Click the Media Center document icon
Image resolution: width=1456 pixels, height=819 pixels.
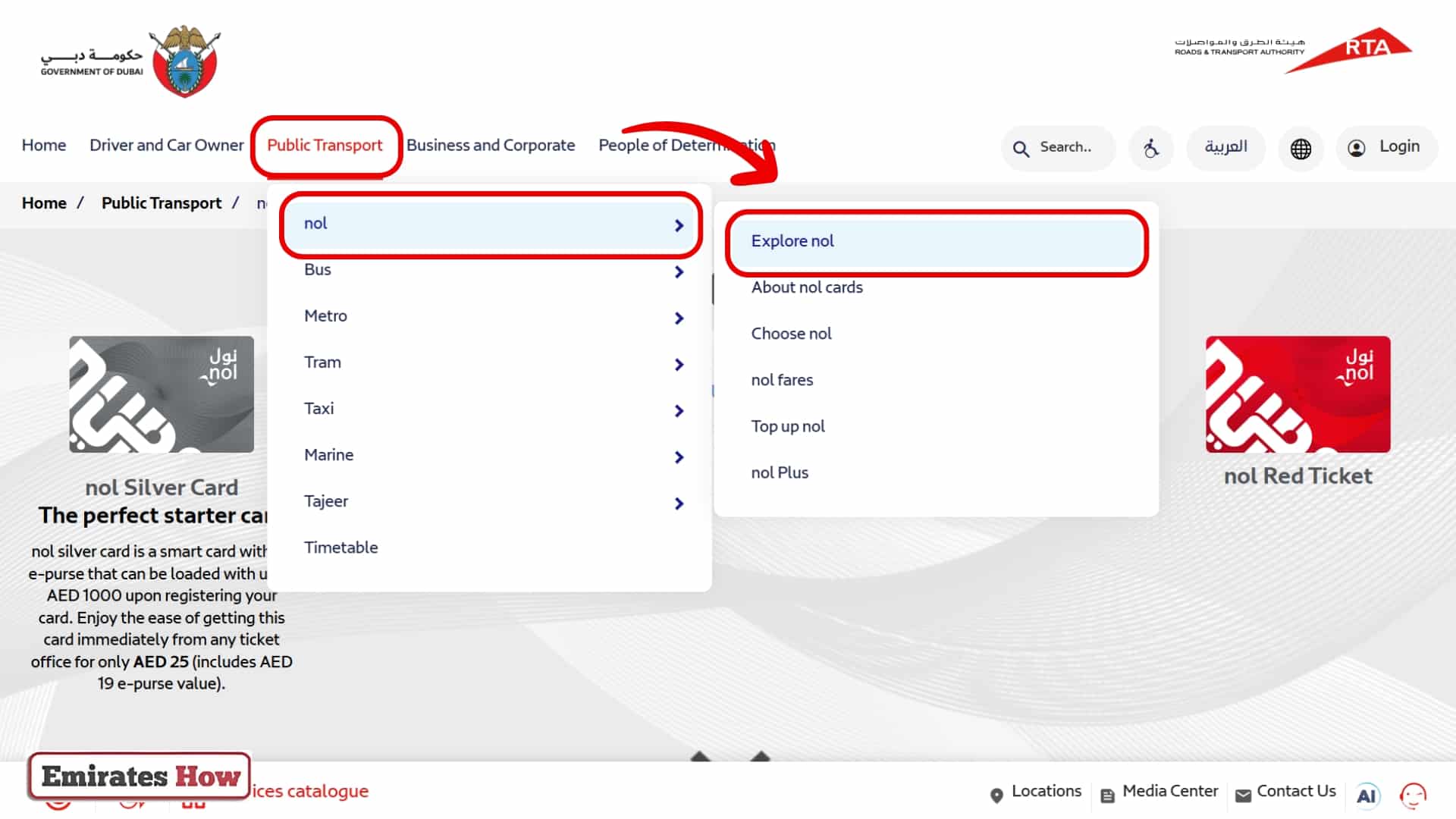(x=1107, y=795)
